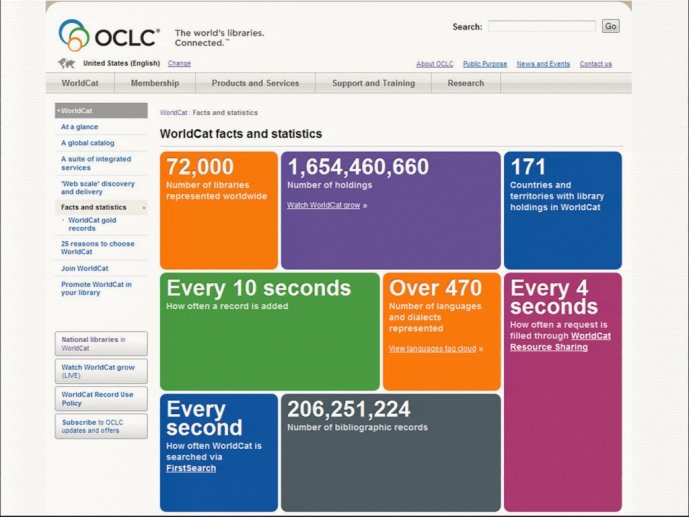The width and height of the screenshot is (689, 517).
Task: Click the 171 countries blue tile
Action: pyautogui.click(x=563, y=210)
